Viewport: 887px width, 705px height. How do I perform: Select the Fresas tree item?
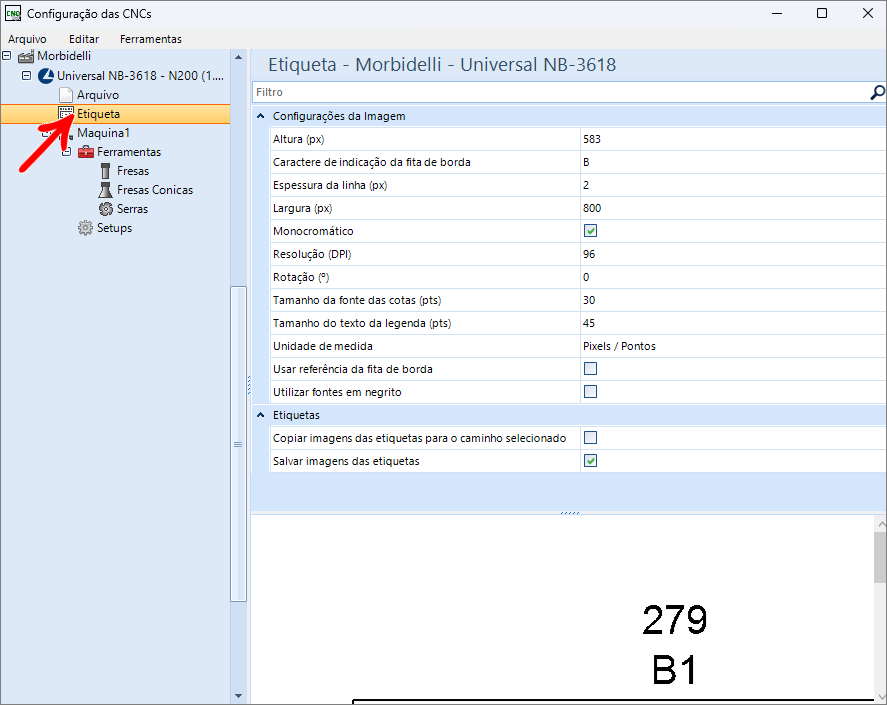click(x=133, y=171)
